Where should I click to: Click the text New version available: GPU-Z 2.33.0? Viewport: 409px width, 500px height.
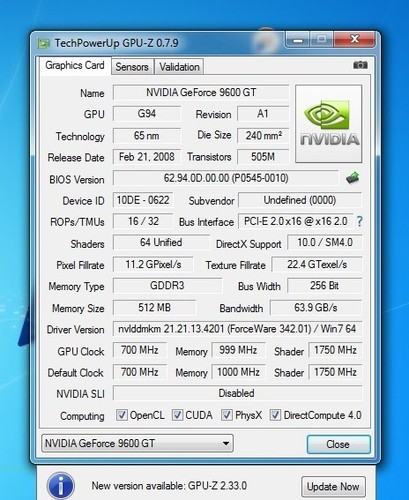169,486
